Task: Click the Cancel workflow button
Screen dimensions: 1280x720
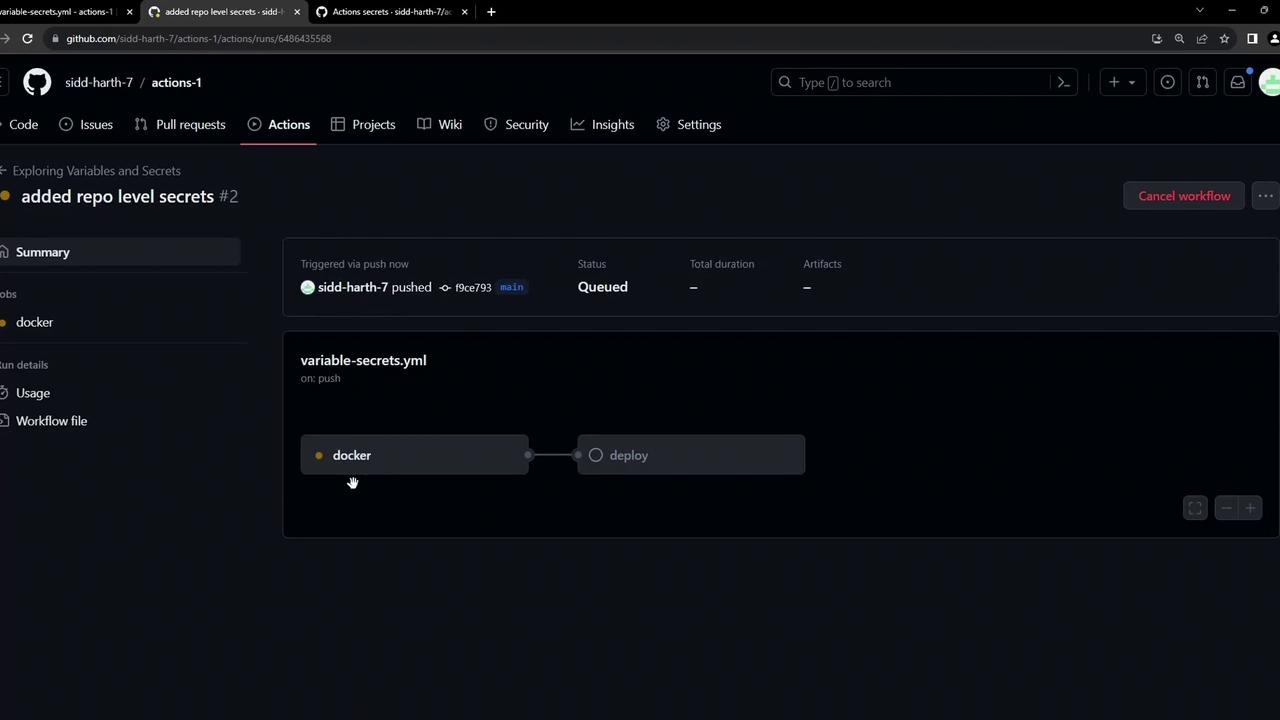Action: [x=1184, y=196]
